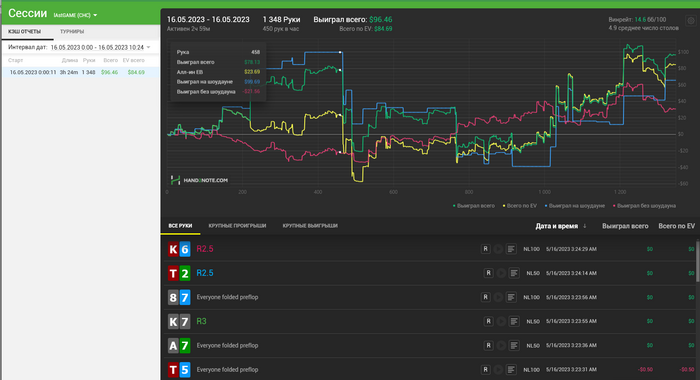Click the Hand2Note logo on the graph
Viewport: 700px width, 380px height.
coord(199,180)
